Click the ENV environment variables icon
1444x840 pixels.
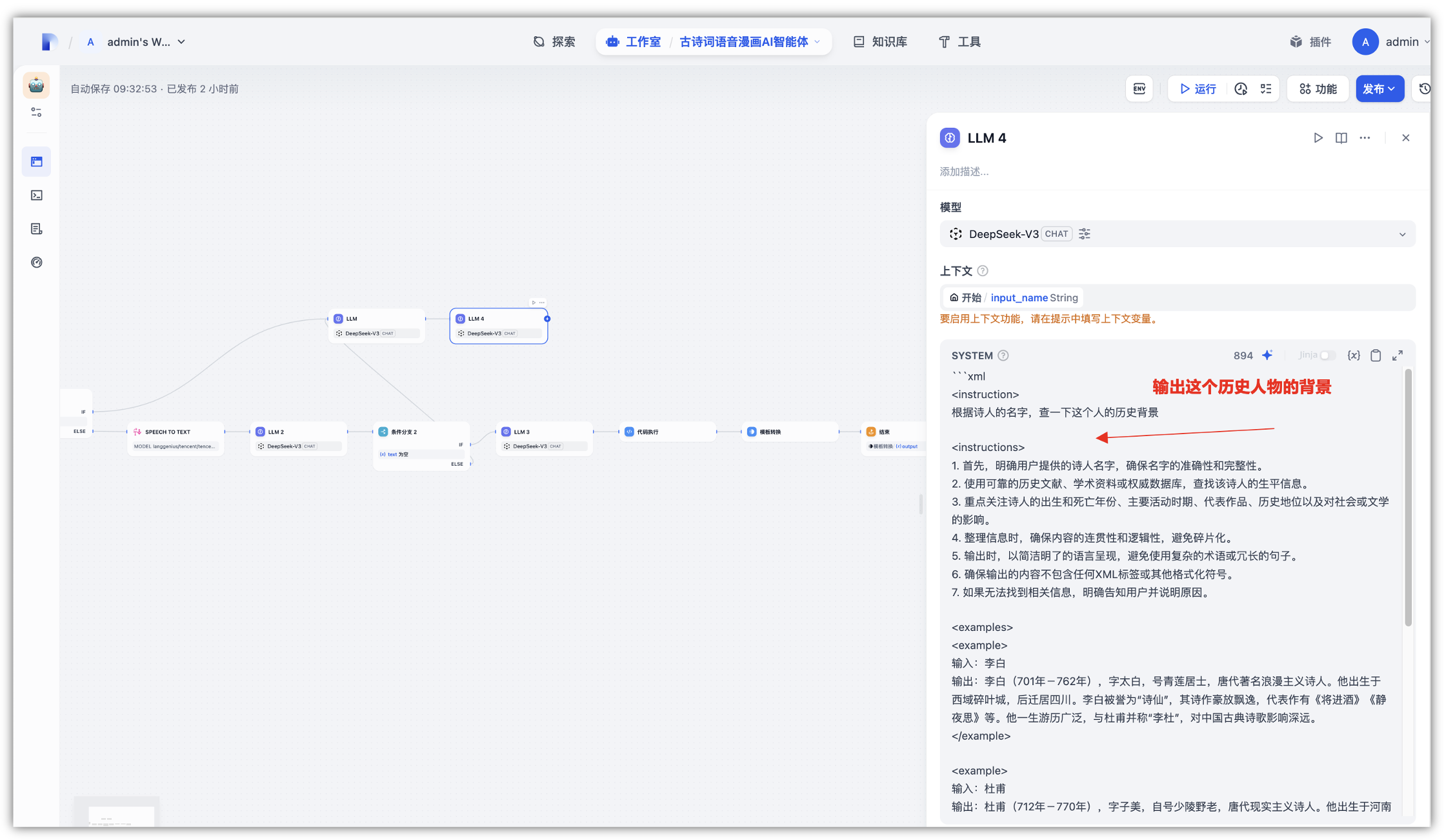[1139, 89]
